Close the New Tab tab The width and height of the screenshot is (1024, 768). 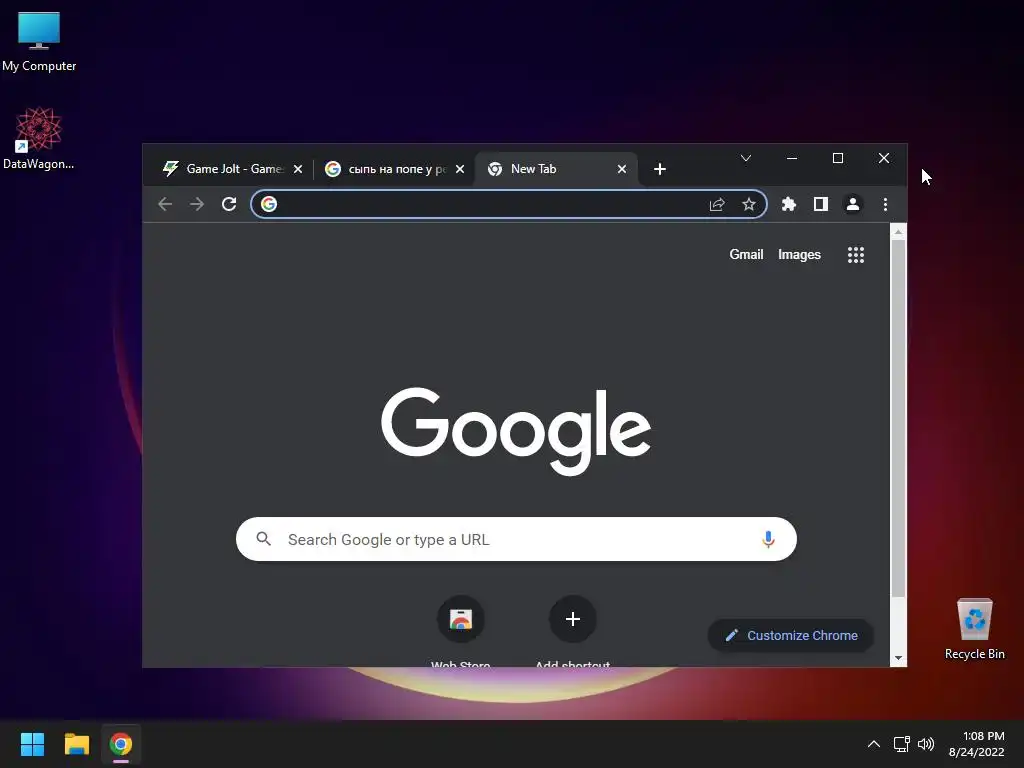[622, 169]
